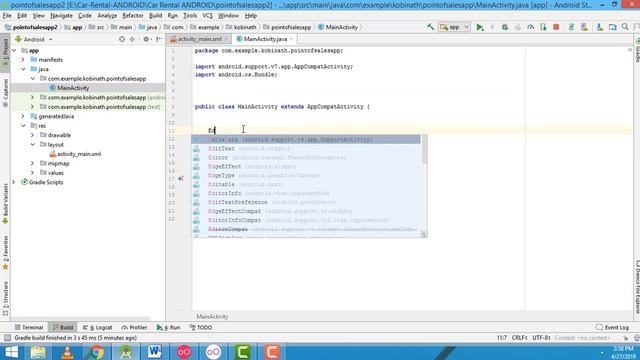Screen dimensions: 640x360
Task: Expand the mipmap folder
Action: point(32,163)
